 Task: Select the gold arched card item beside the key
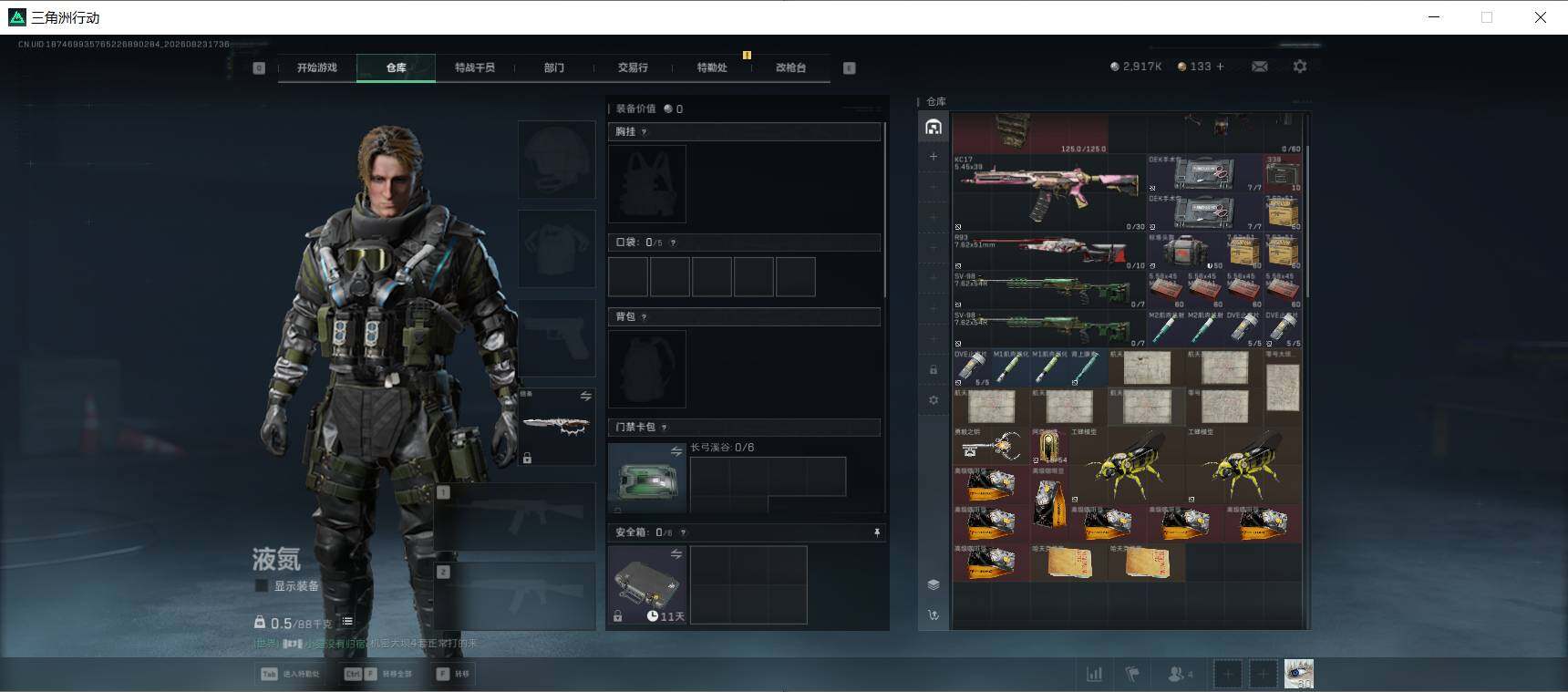[x=1049, y=446]
